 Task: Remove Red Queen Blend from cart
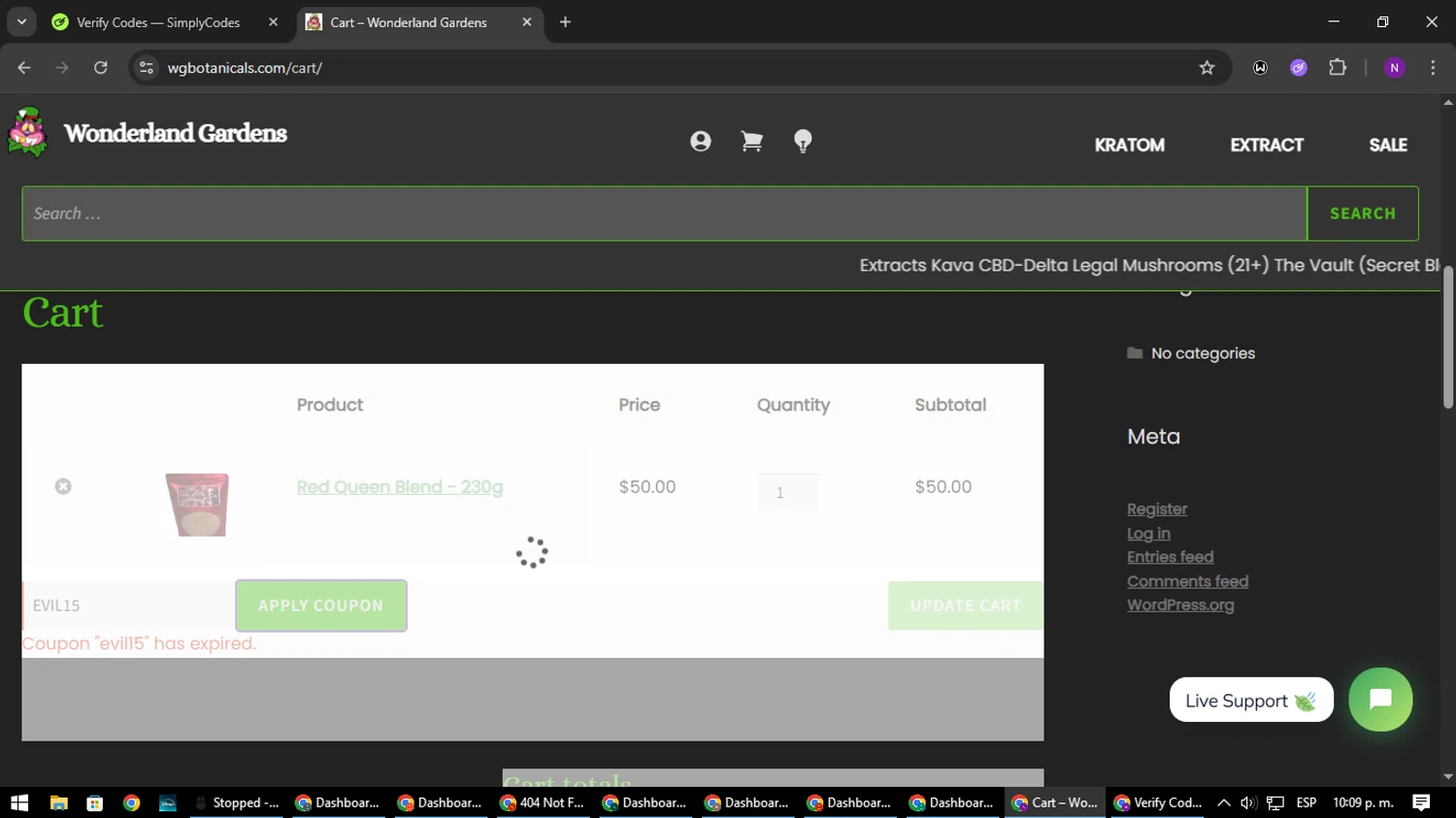(63, 486)
